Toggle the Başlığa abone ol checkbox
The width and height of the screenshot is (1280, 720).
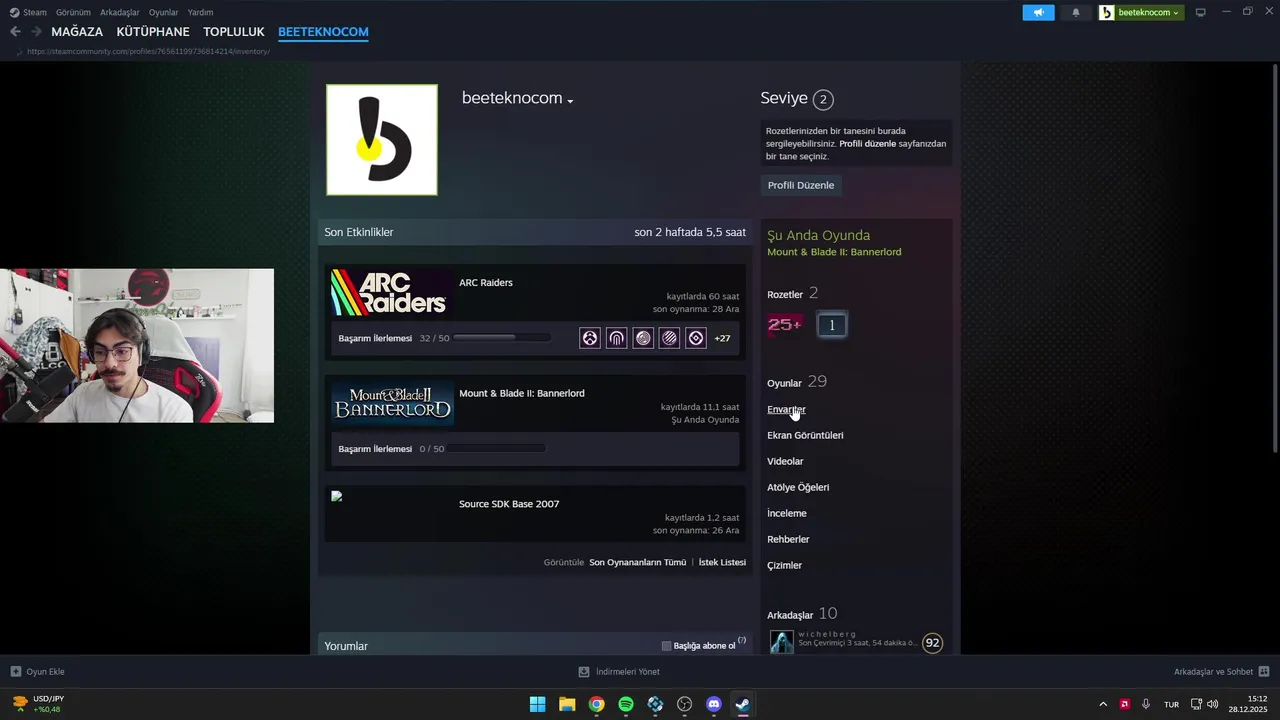pos(666,646)
